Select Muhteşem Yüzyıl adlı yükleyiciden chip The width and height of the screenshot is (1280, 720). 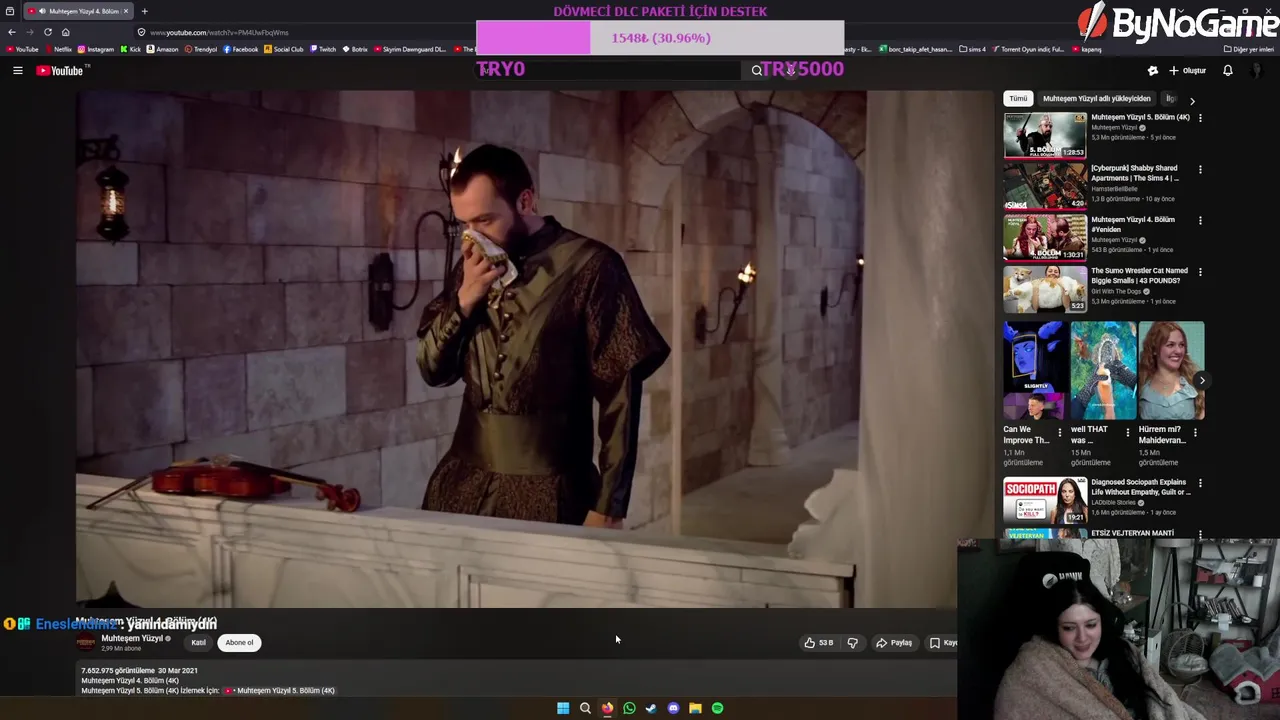coord(1096,98)
